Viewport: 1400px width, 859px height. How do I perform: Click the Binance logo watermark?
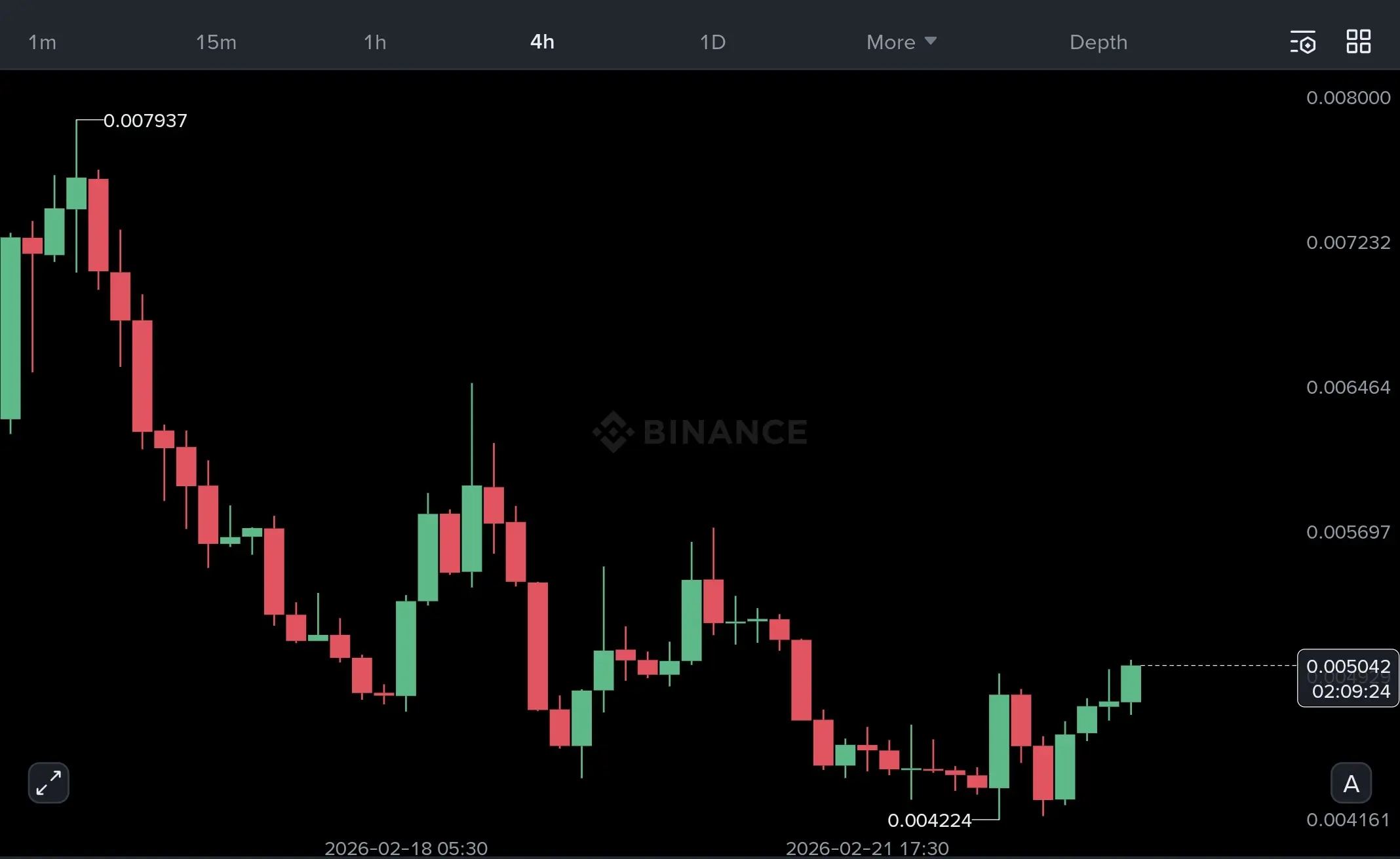(700, 432)
